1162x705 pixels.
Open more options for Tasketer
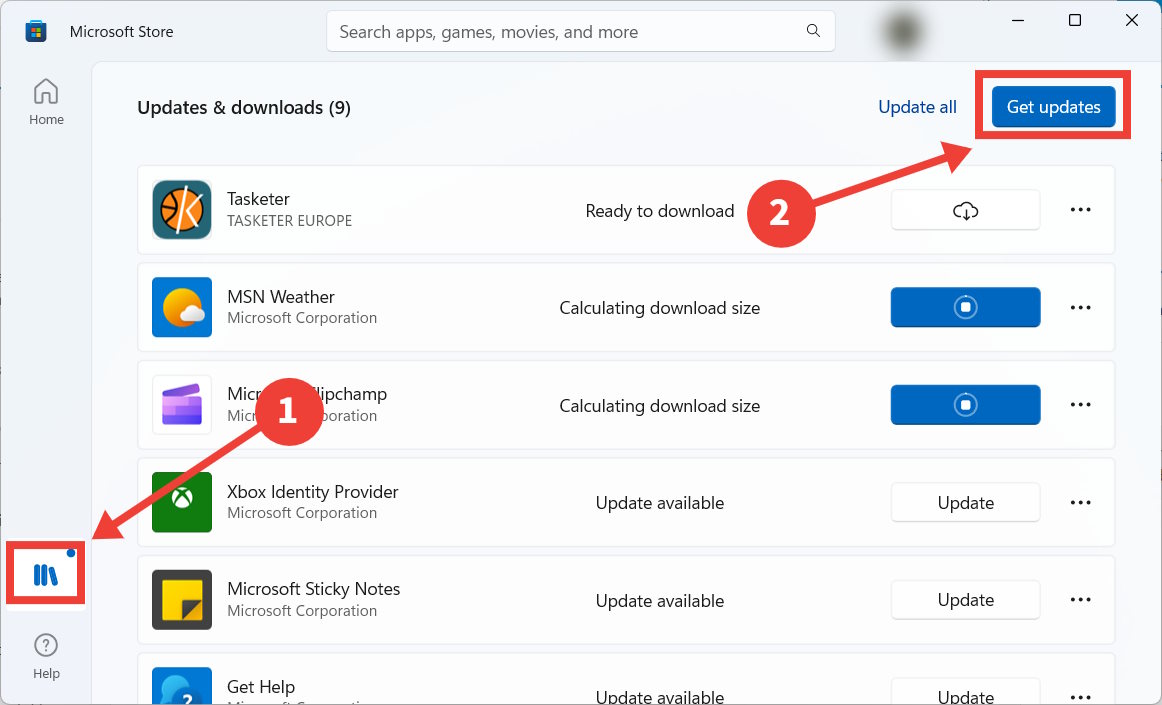pyautogui.click(x=1081, y=209)
